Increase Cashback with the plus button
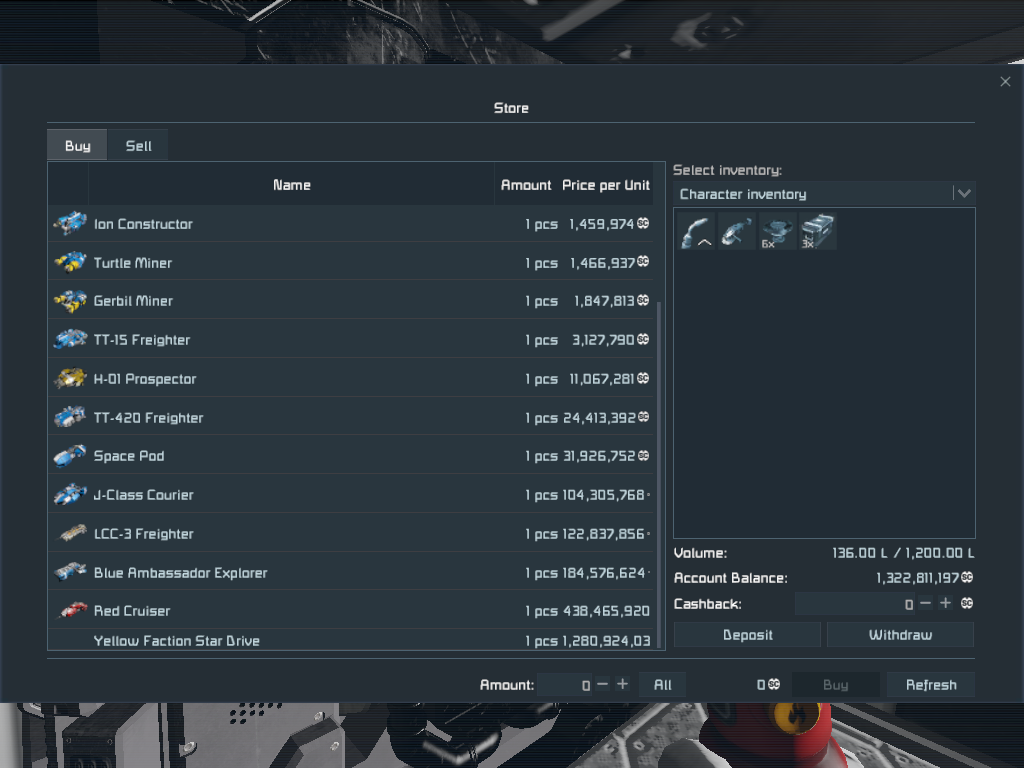 [x=945, y=604]
